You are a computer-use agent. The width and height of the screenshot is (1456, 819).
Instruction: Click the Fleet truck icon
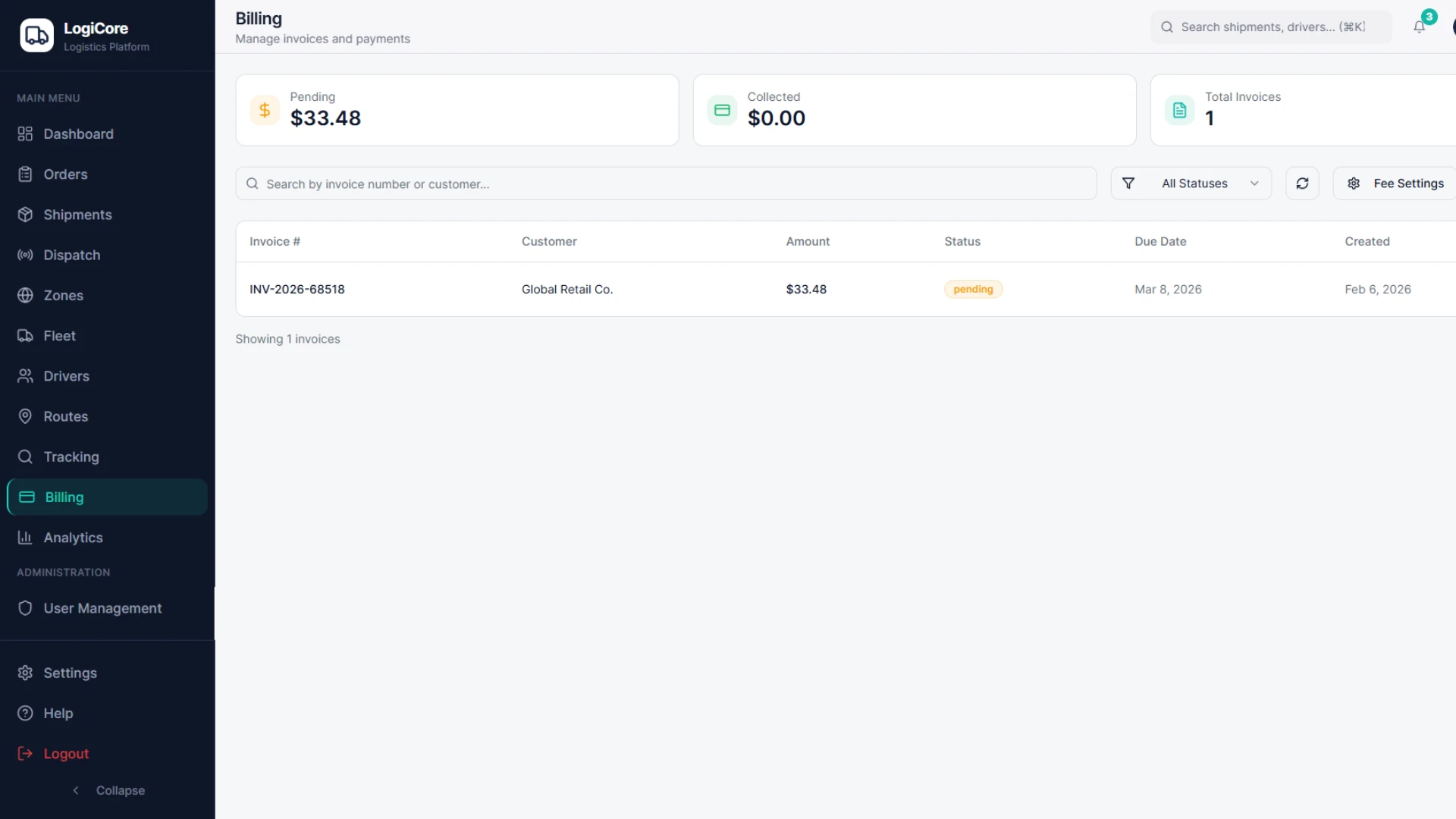[25, 336]
